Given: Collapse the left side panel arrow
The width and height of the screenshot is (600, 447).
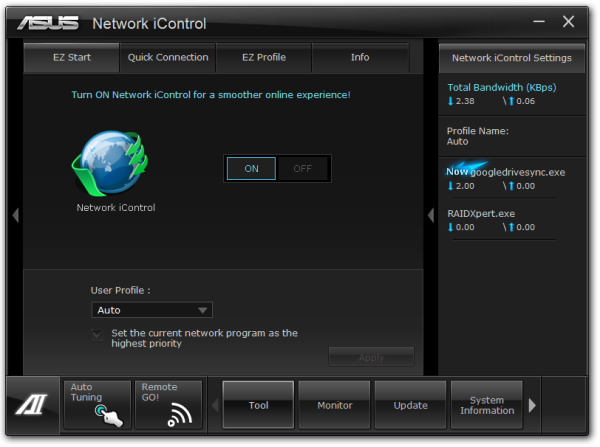Looking at the screenshot, I should coord(16,215).
